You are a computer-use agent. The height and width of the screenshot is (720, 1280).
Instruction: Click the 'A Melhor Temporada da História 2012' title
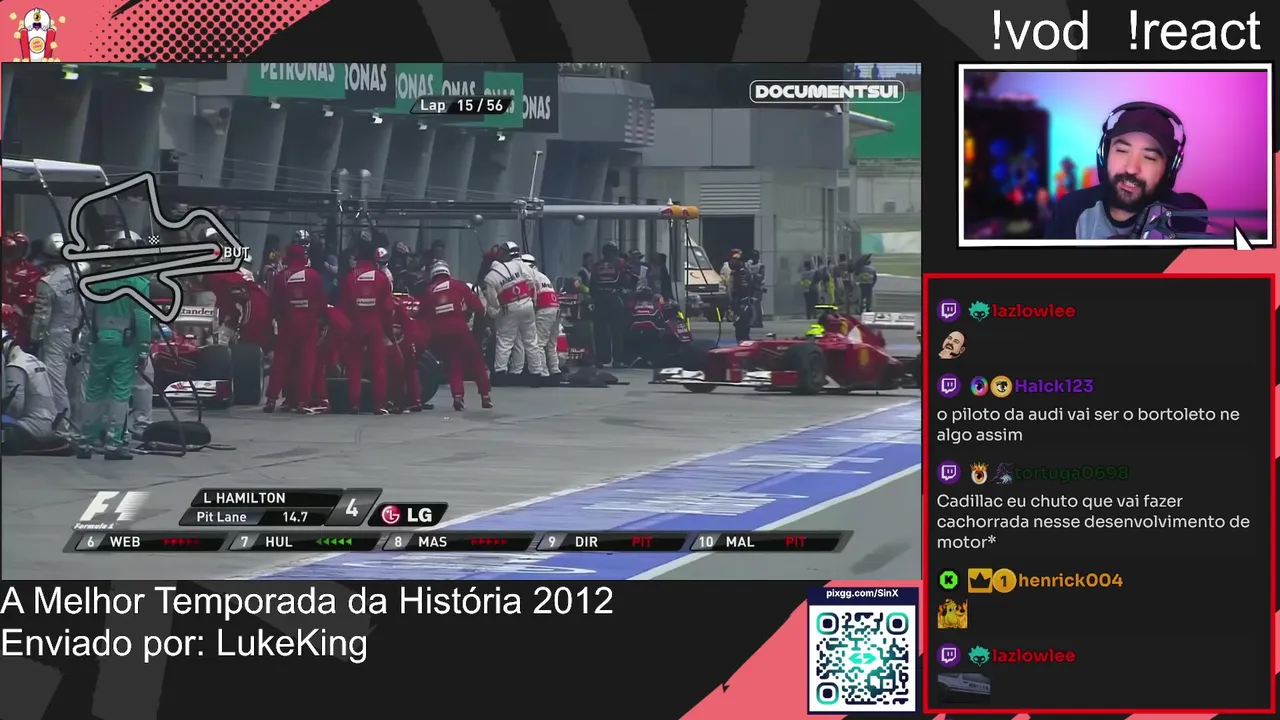pos(306,601)
